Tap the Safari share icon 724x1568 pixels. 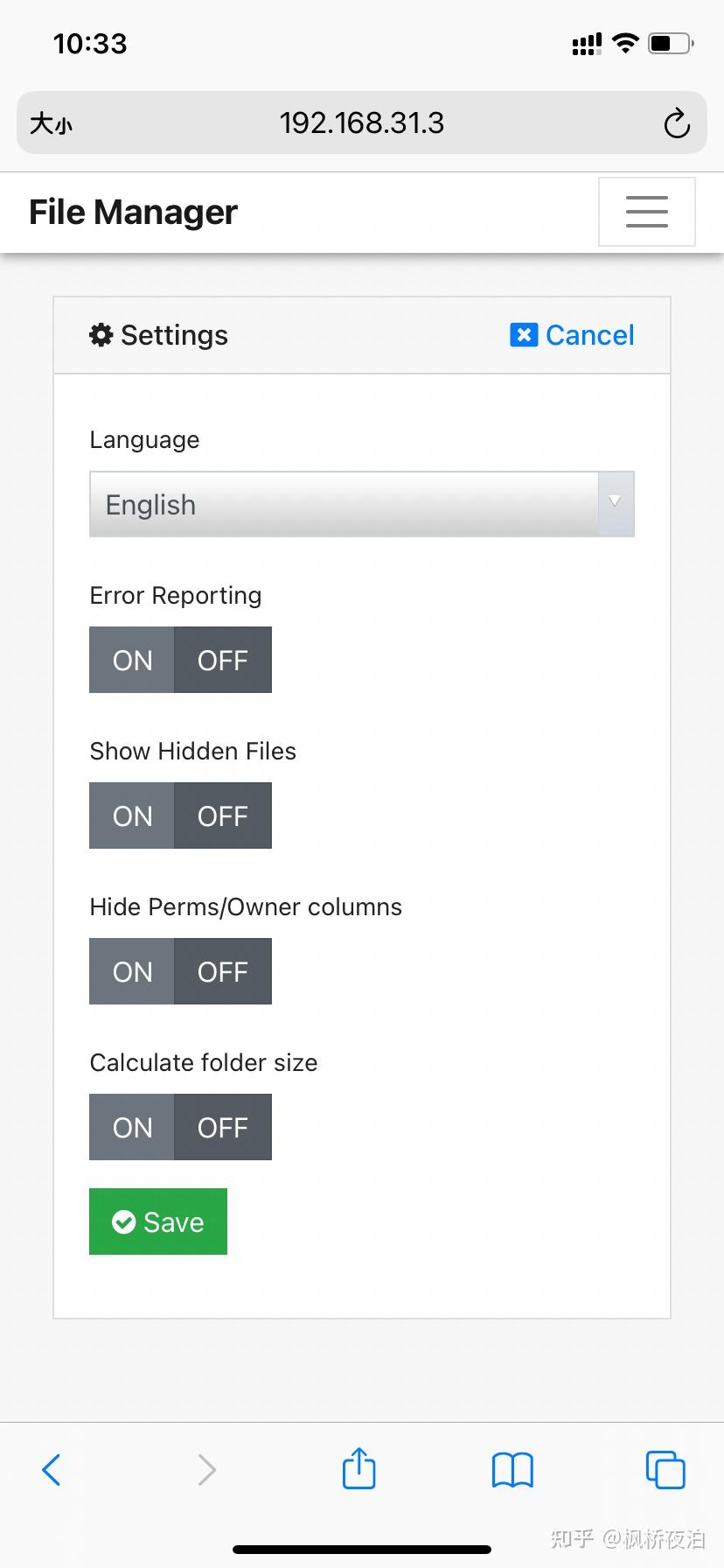359,1469
